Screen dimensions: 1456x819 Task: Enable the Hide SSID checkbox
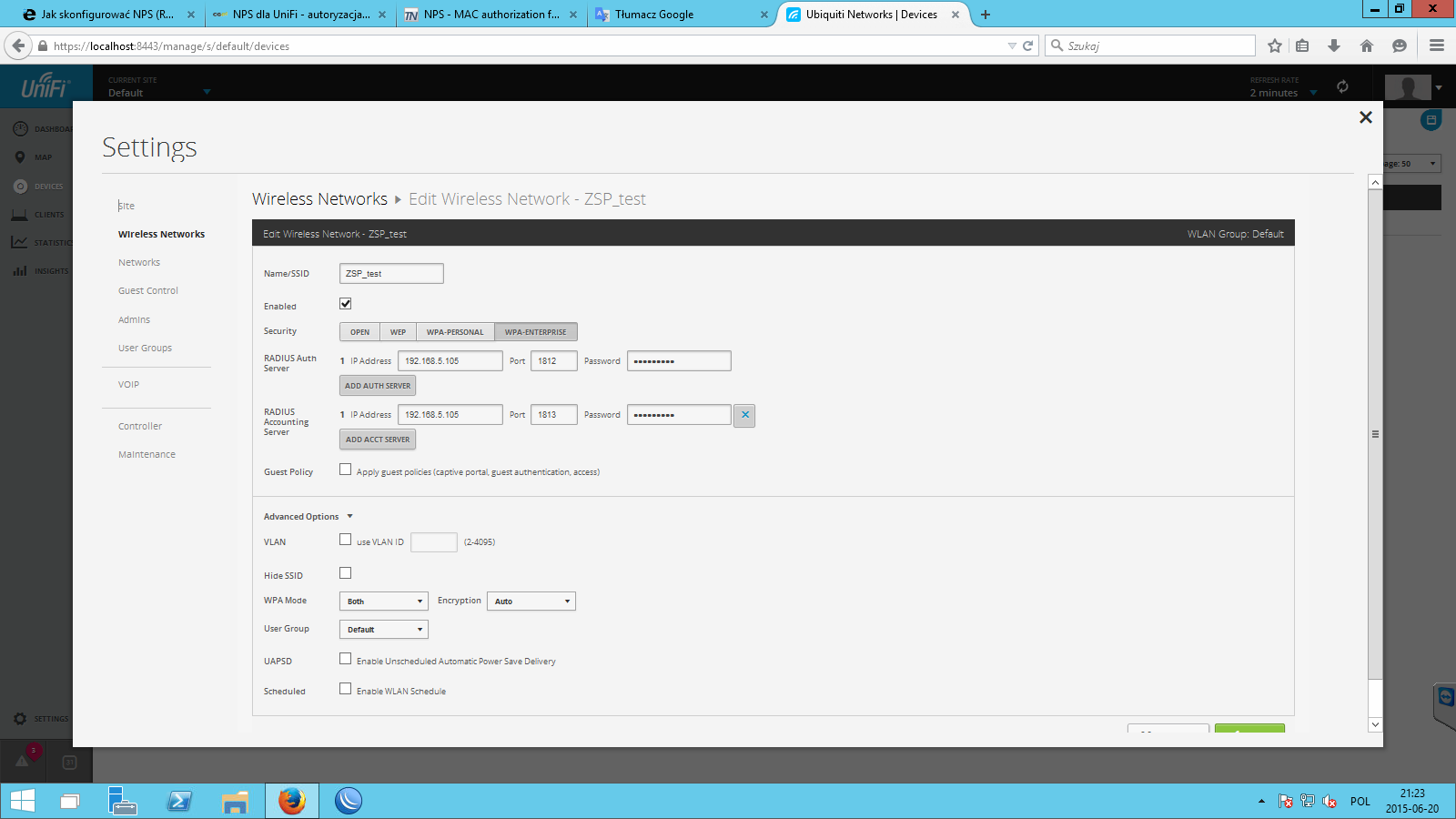(346, 573)
